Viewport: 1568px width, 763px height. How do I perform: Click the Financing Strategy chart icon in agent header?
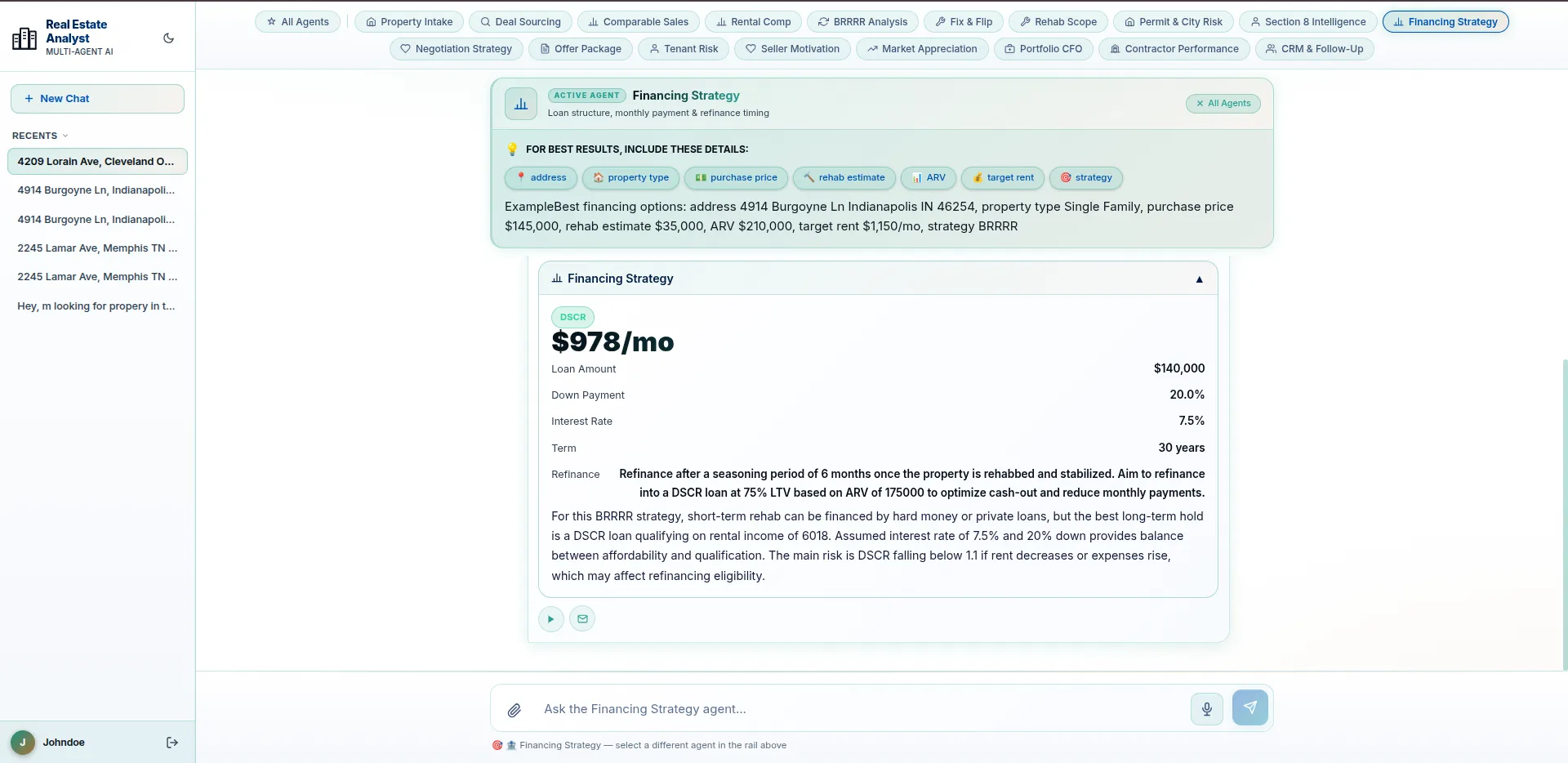(x=521, y=104)
